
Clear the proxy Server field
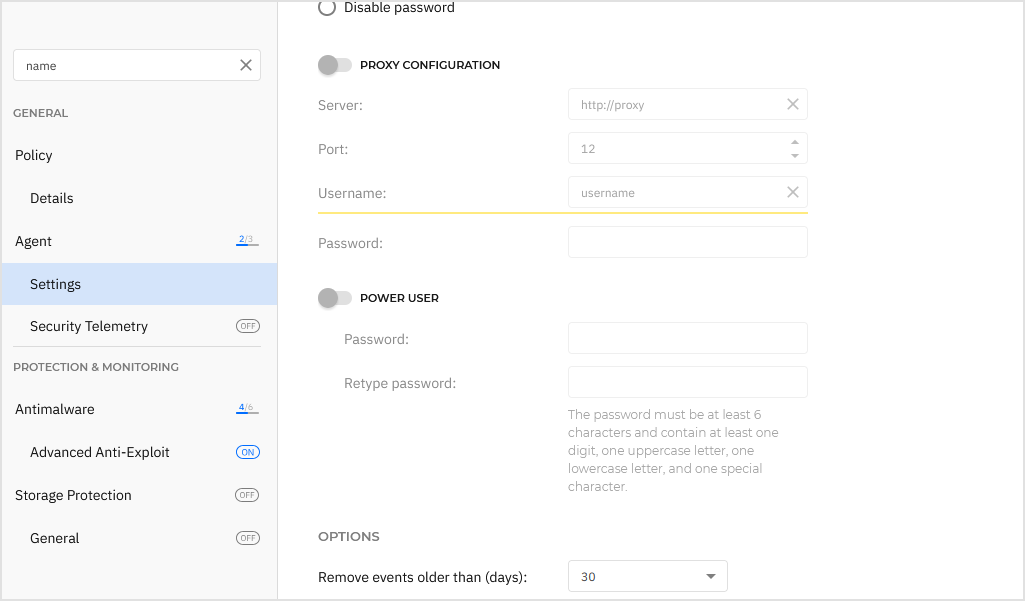[792, 104]
